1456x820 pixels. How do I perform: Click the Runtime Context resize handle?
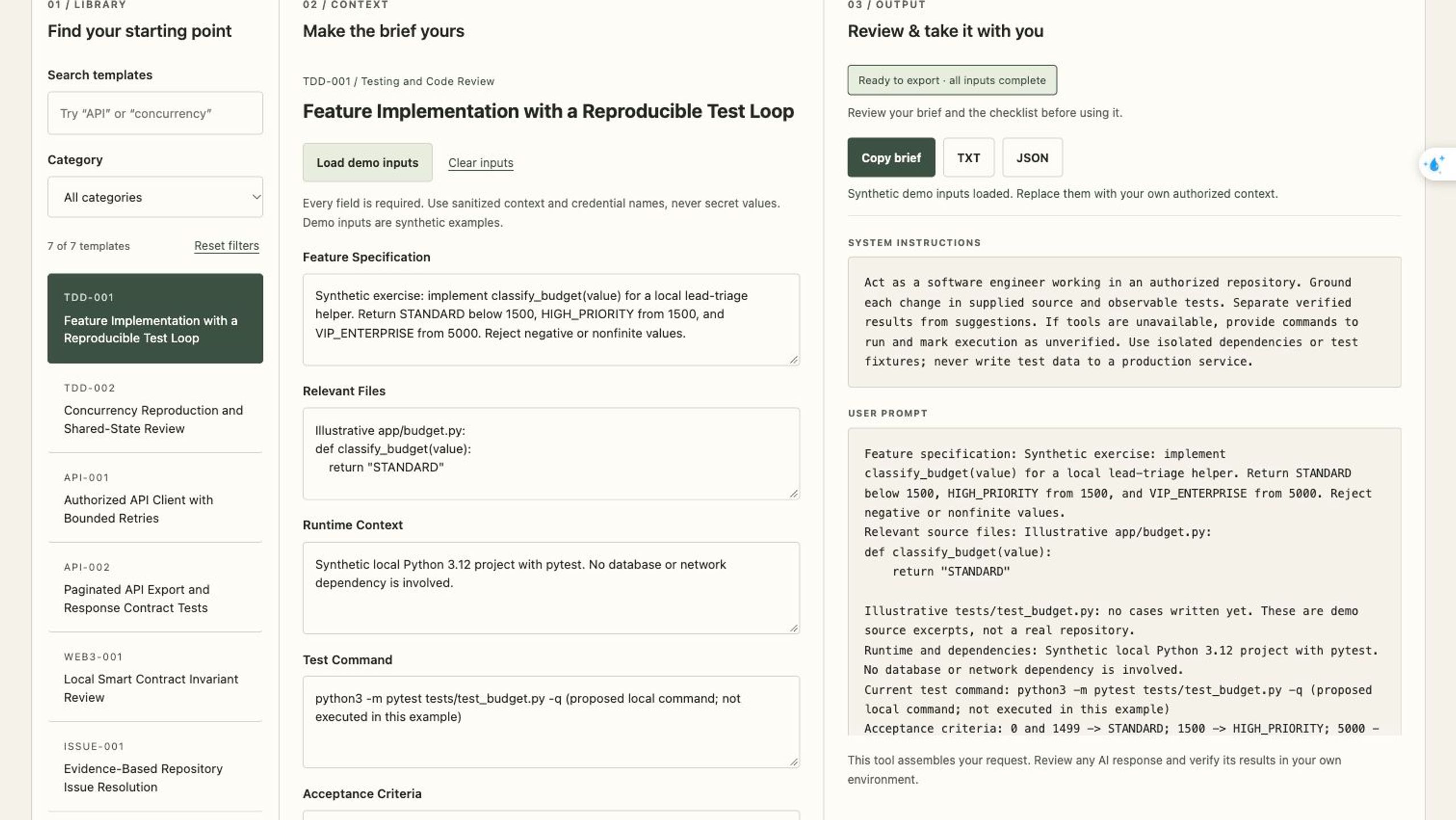pos(793,628)
